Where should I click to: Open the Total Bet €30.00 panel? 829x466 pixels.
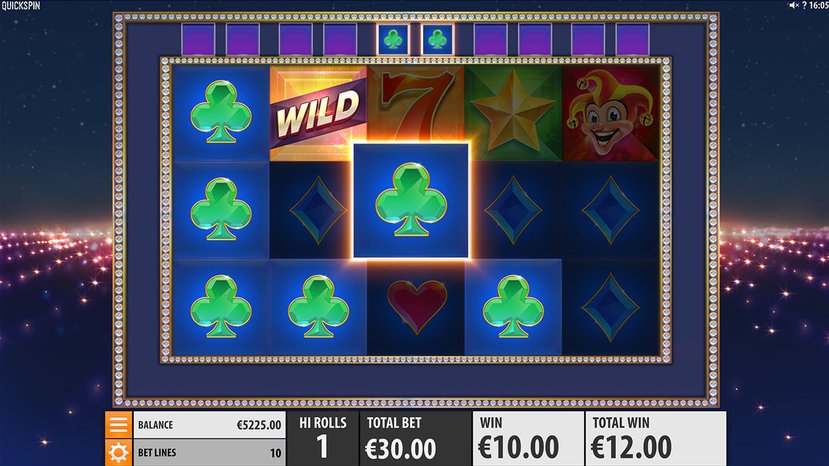pyautogui.click(x=415, y=438)
